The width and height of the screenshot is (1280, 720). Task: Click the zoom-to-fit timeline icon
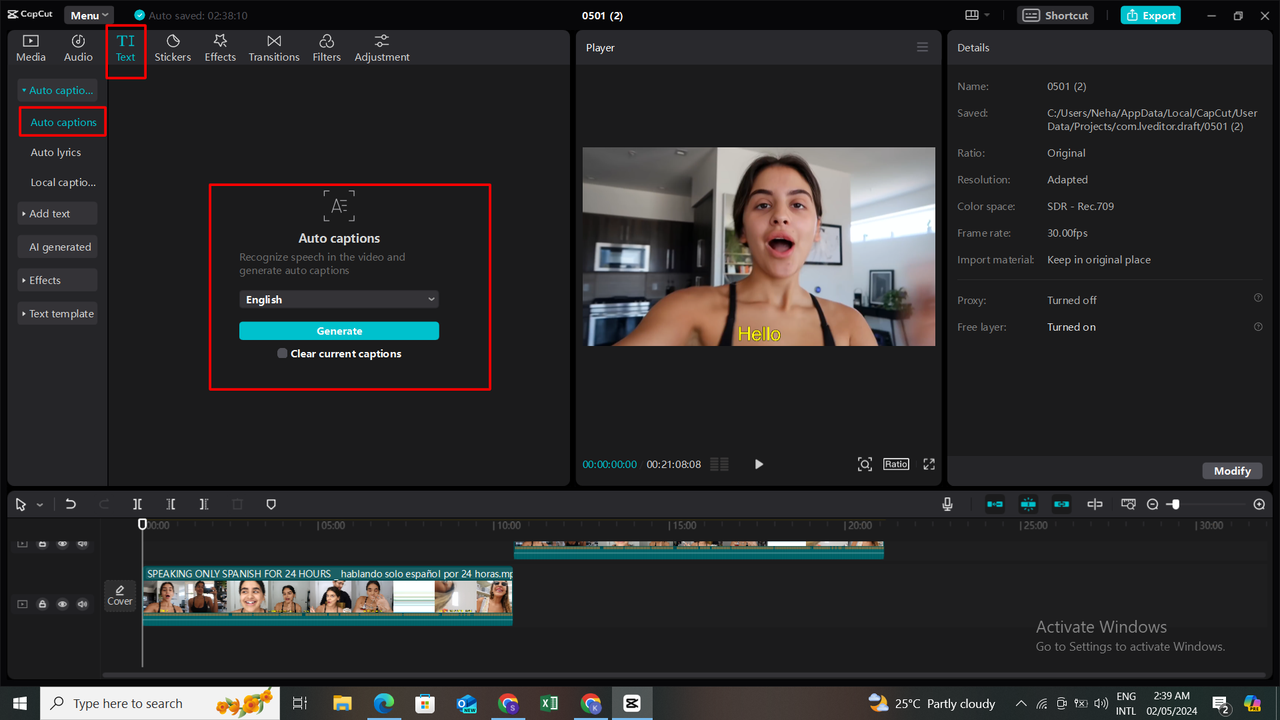[x=1128, y=504]
